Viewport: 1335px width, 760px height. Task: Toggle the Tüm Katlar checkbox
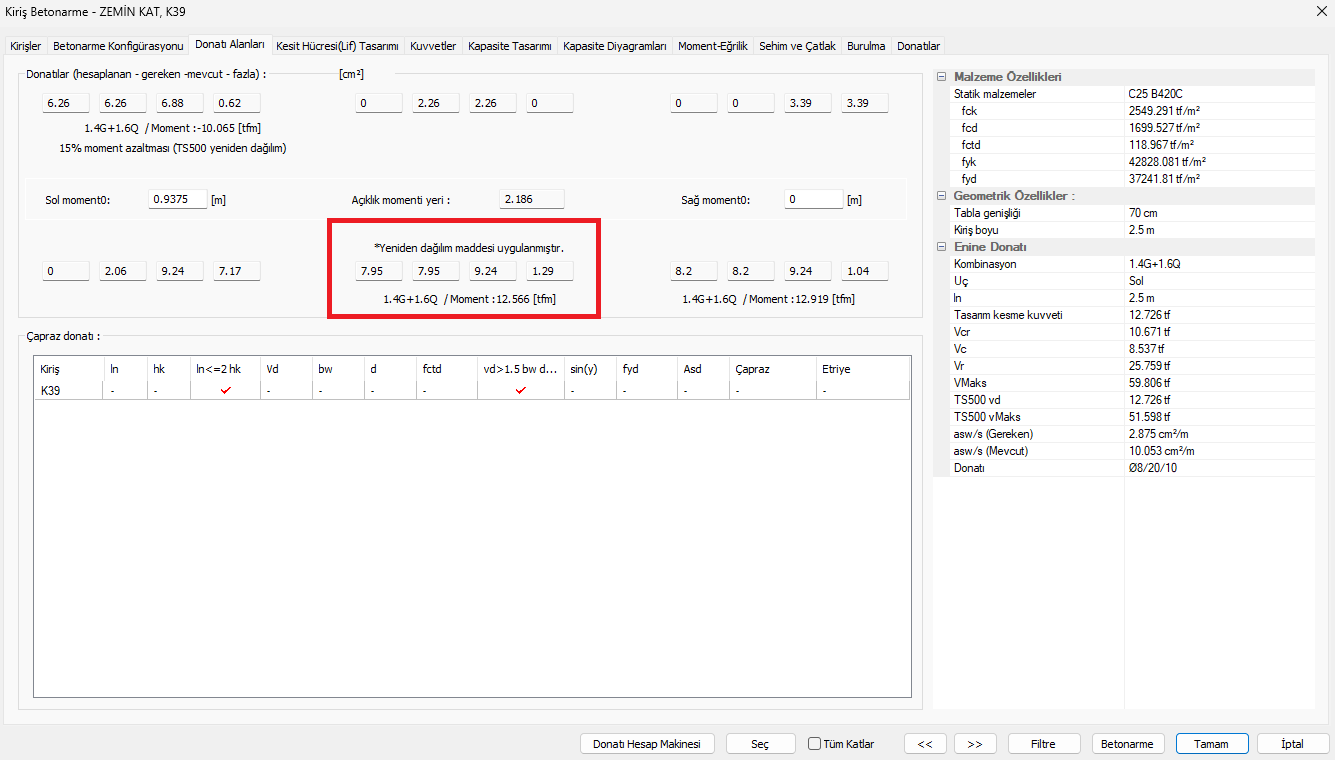815,744
